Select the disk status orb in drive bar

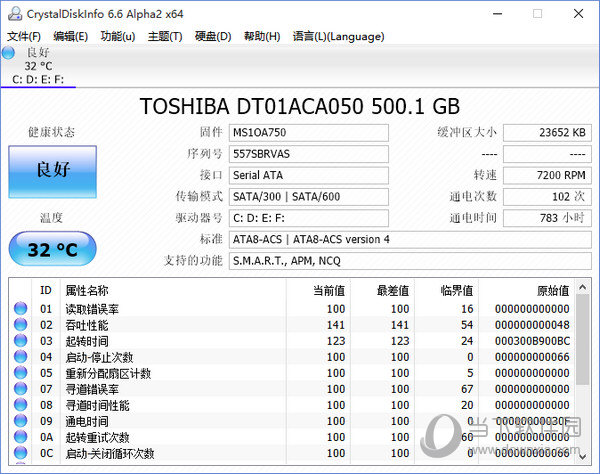(x=8, y=53)
